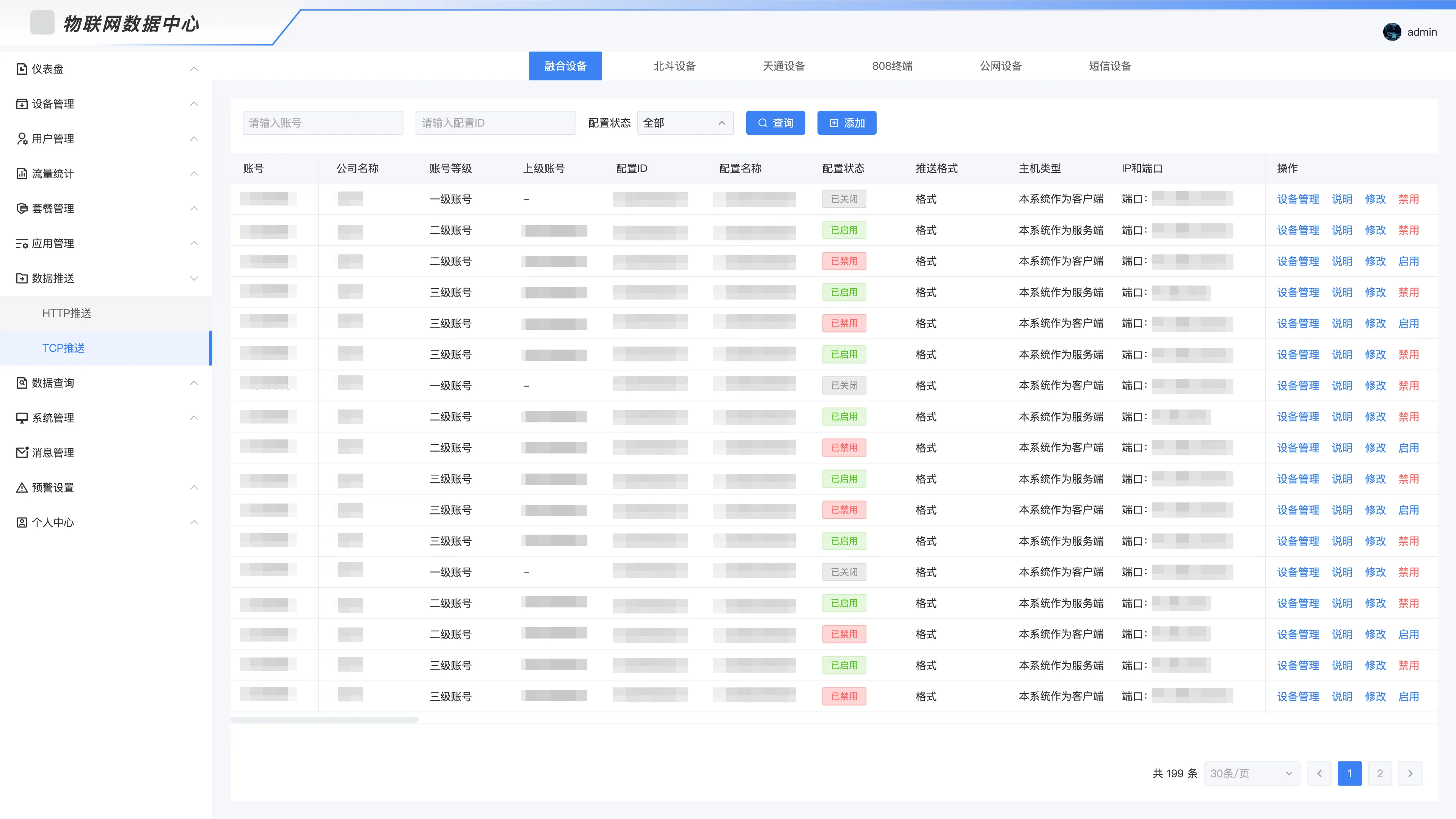The image size is (1456, 819).
Task: Click the table's horizontal scrollbar
Action: 325,720
